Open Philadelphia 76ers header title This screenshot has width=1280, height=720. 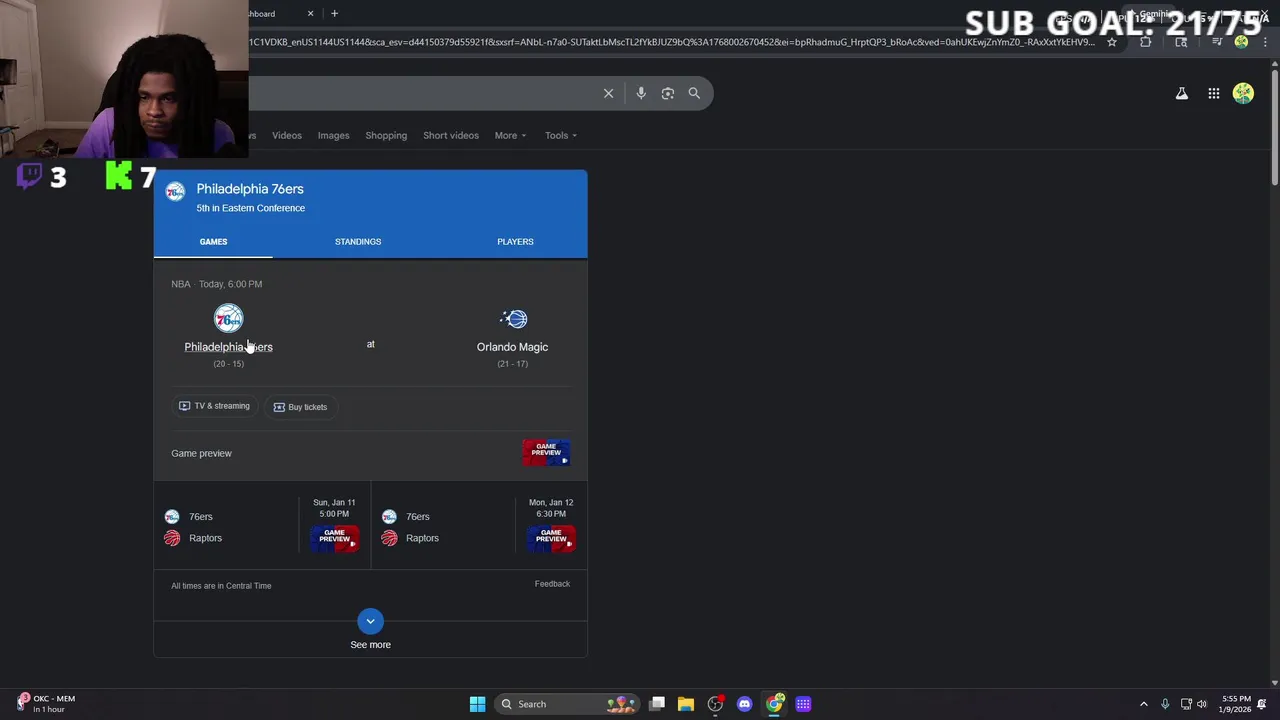tap(250, 189)
